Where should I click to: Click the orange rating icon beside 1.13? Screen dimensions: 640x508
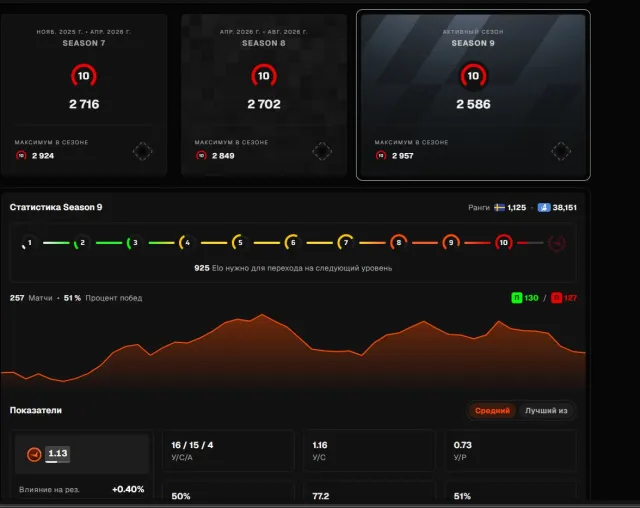coord(34,454)
